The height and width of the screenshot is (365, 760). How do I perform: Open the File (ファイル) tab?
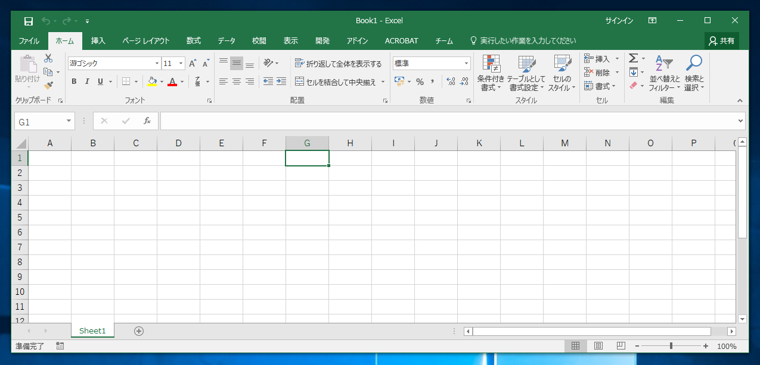click(29, 41)
